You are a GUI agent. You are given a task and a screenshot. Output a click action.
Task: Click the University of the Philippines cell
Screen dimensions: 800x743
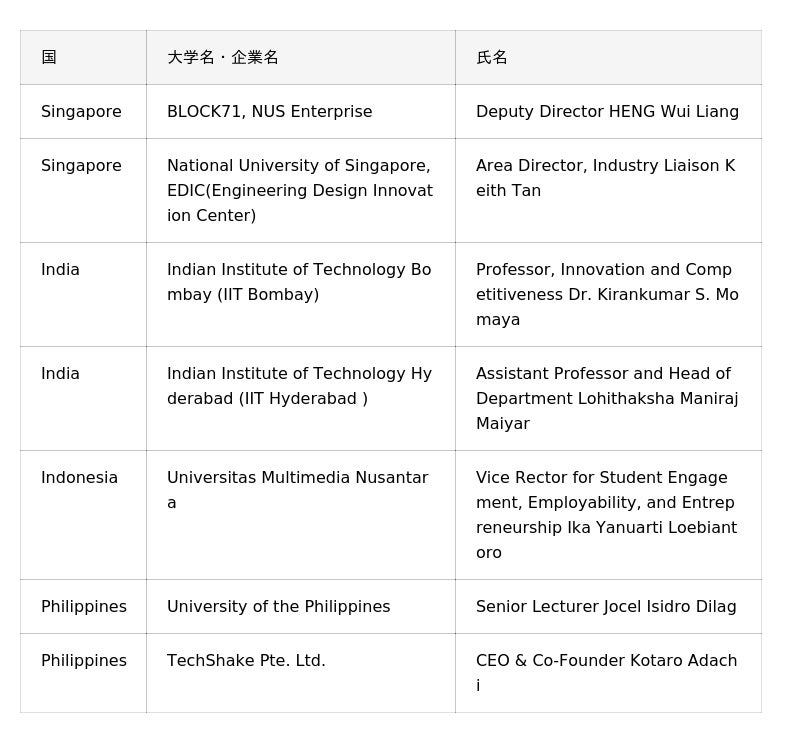click(x=279, y=607)
